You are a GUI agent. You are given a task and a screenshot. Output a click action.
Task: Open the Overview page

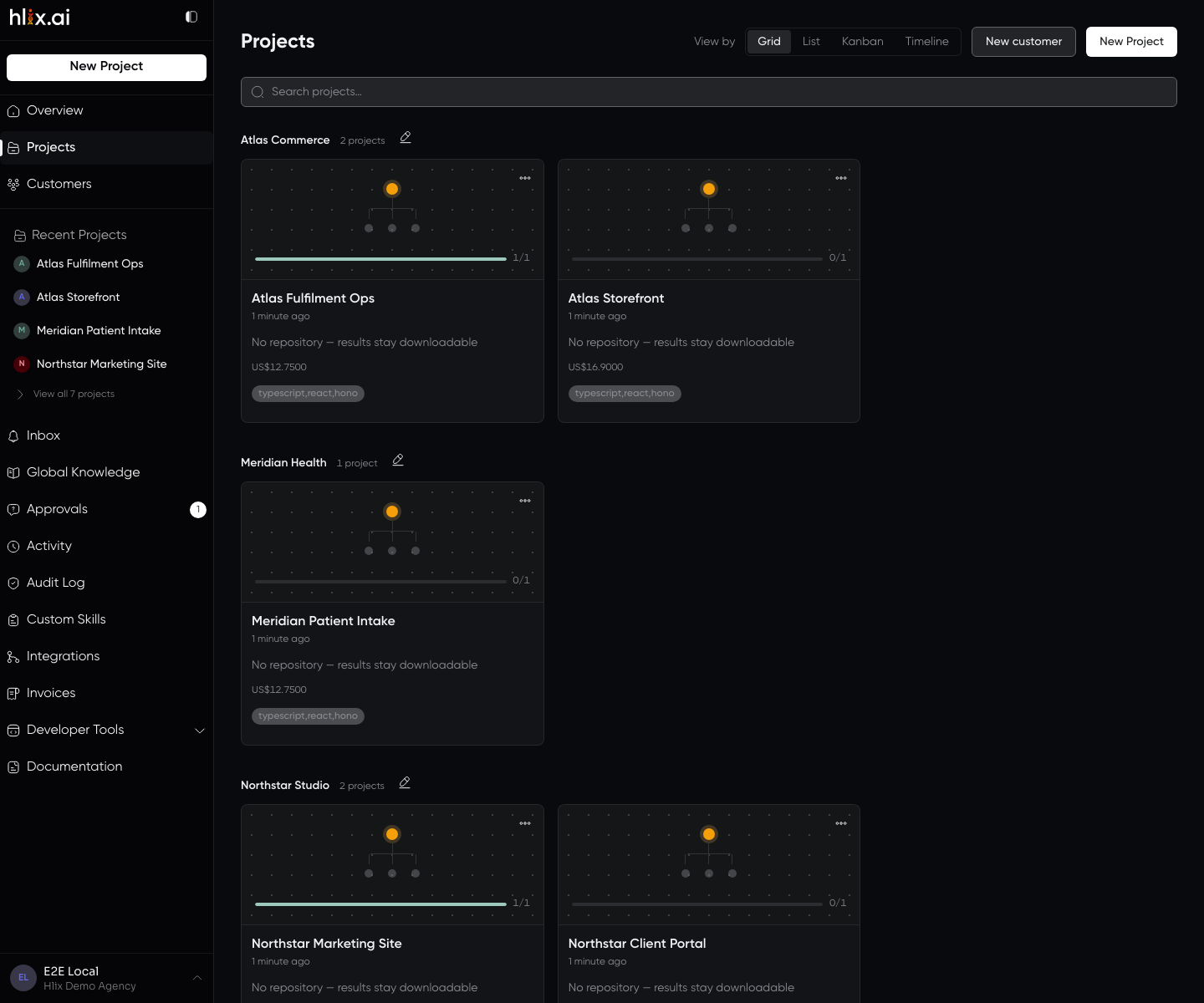(x=106, y=110)
